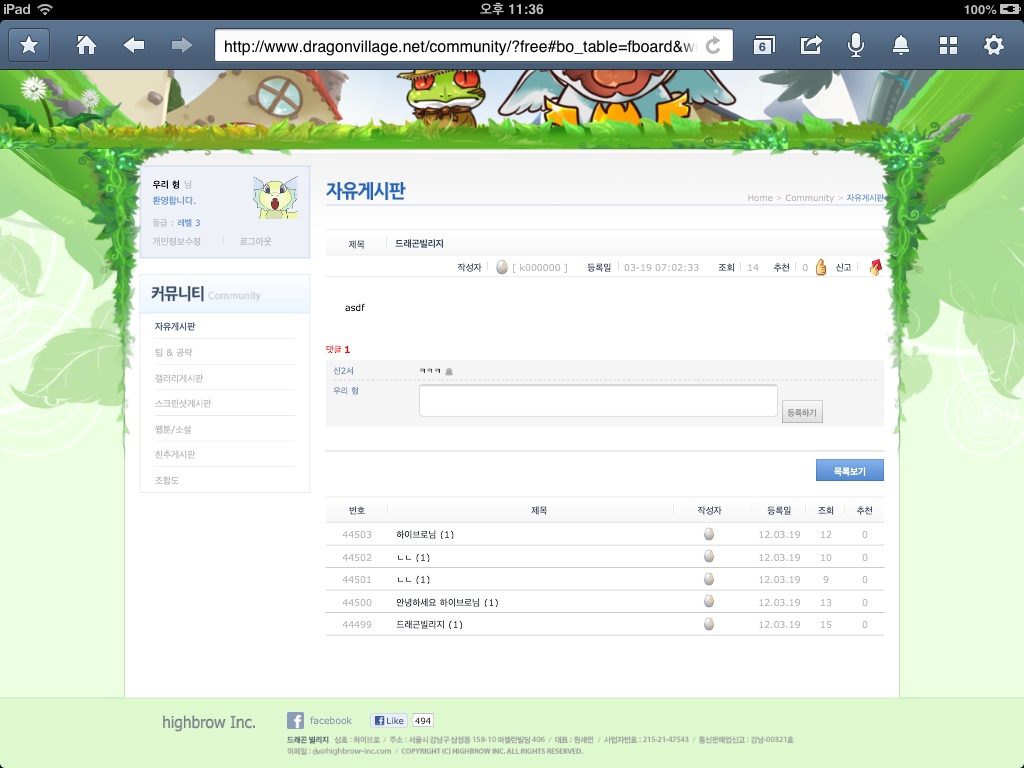Report post using the red flag icon
This screenshot has width=1024, height=768.
coord(875,267)
